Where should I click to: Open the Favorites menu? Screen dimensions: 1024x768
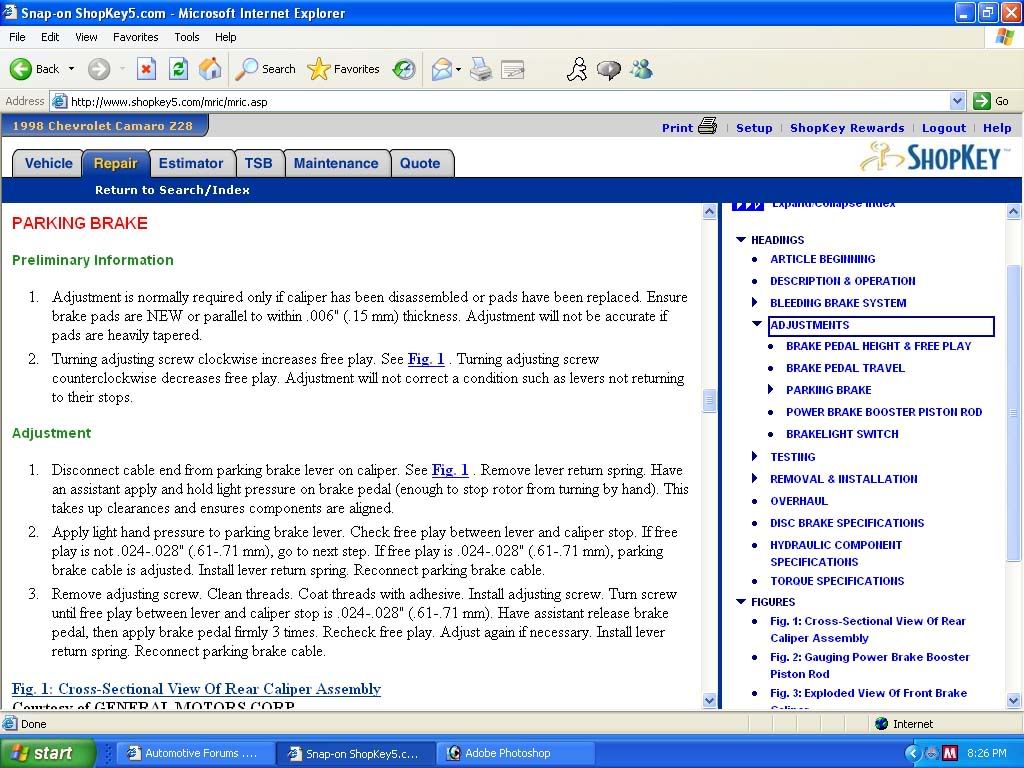[x=135, y=37]
